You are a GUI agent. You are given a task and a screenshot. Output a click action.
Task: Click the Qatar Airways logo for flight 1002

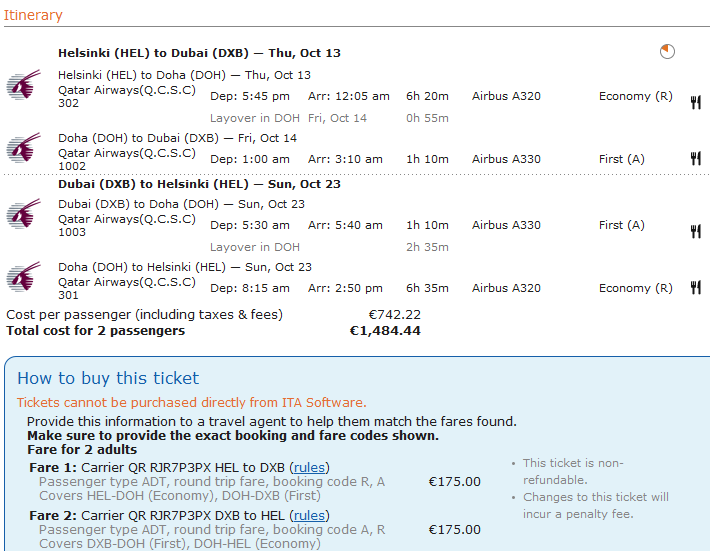click(x=22, y=149)
